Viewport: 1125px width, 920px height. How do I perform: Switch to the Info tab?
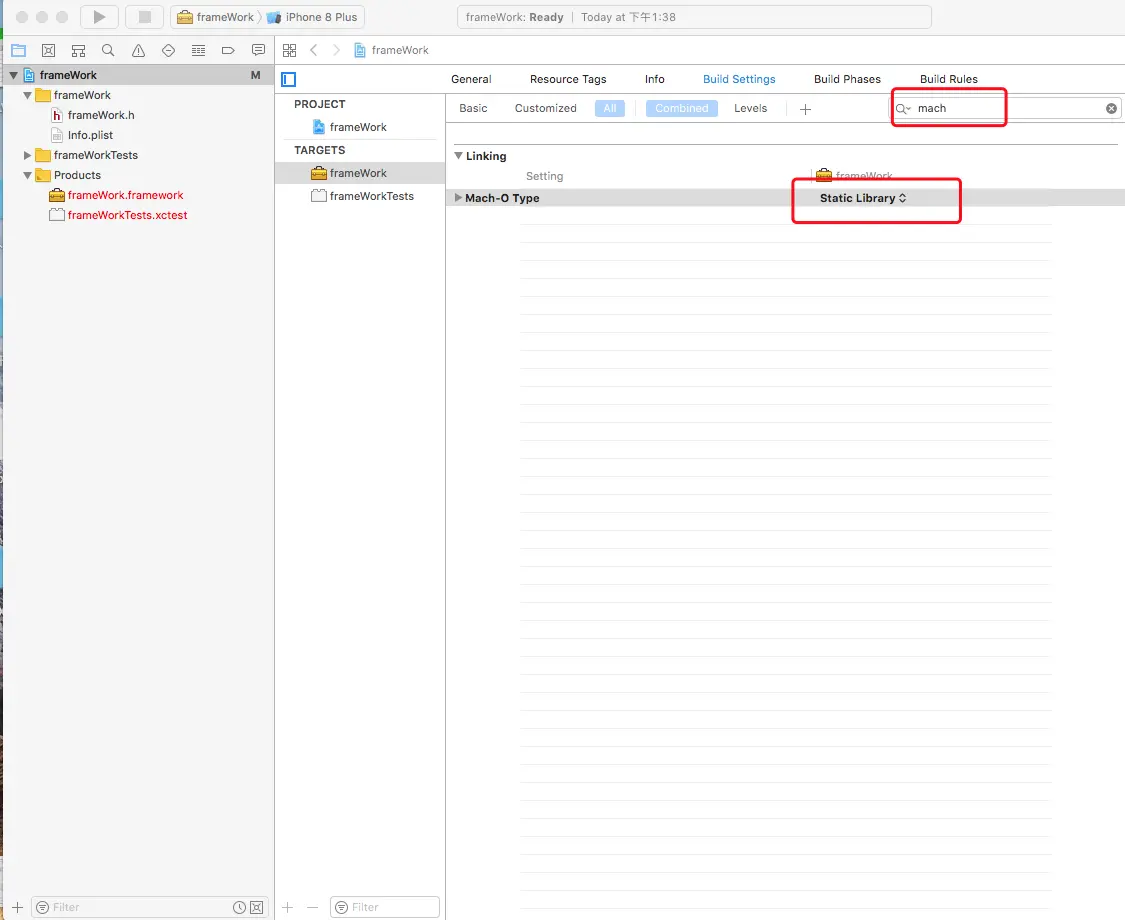(x=654, y=79)
